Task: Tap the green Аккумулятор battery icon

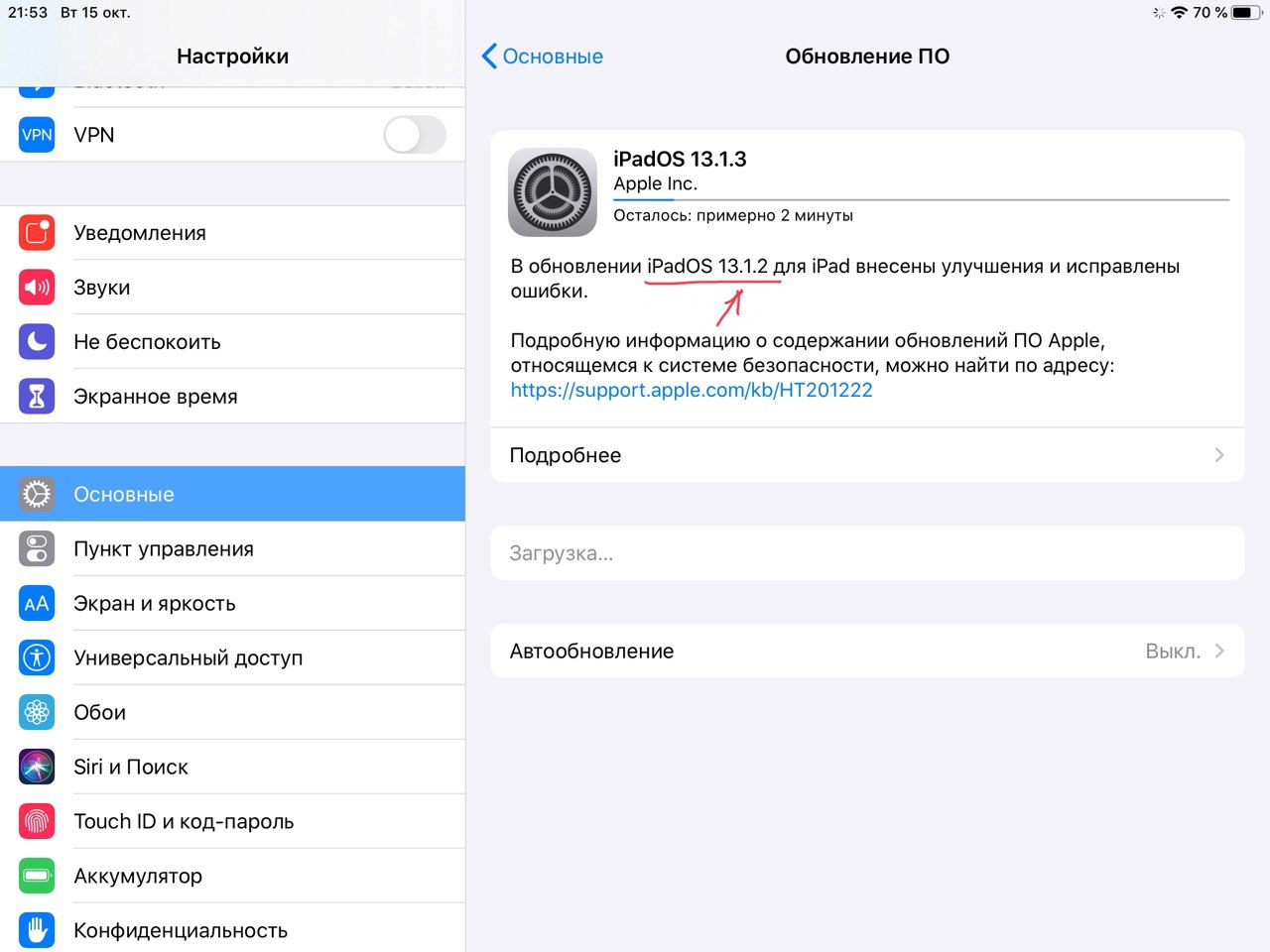Action: [37, 876]
